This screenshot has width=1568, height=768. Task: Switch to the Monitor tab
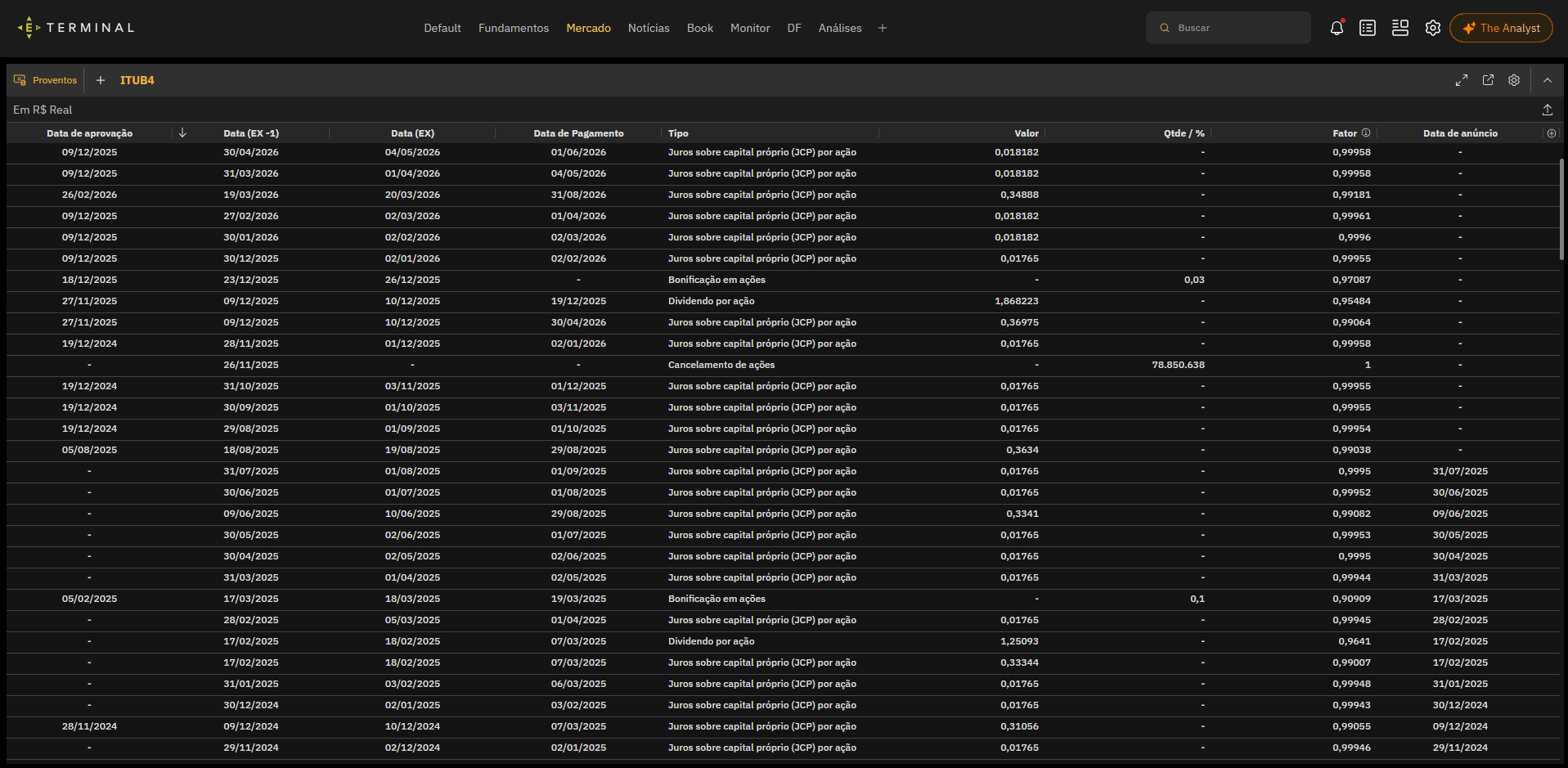[750, 28]
